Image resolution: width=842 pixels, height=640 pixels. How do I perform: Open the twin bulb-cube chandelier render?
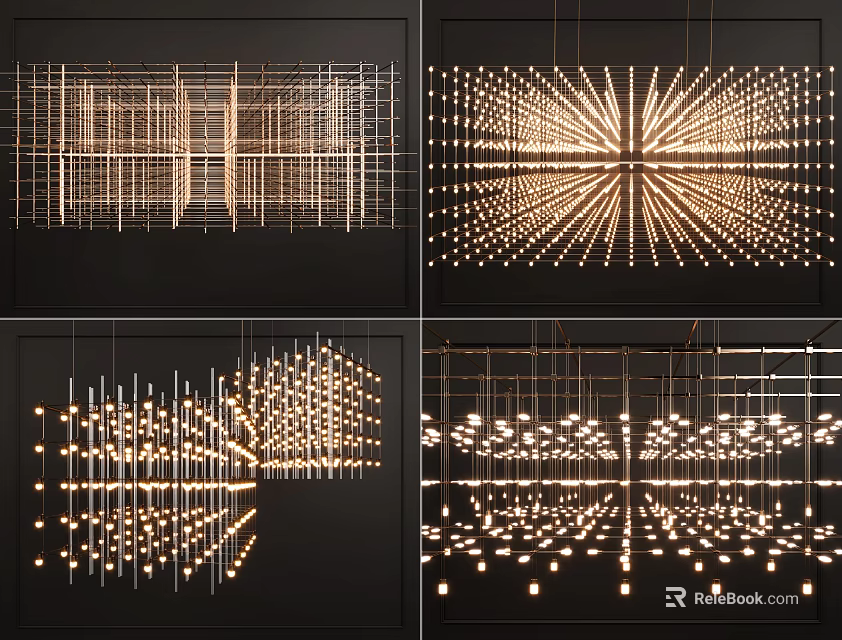(x=210, y=480)
